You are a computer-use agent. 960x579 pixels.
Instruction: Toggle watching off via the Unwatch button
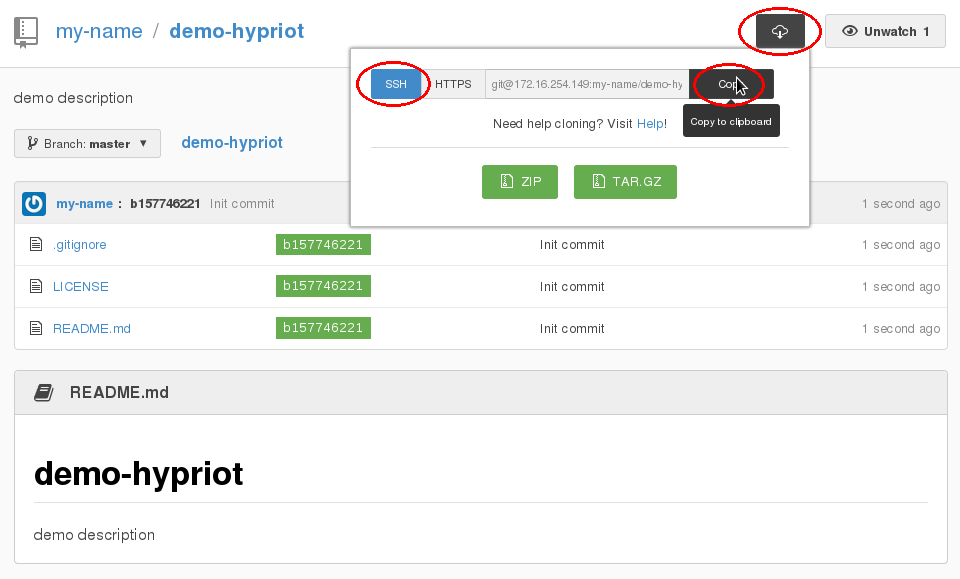click(885, 31)
